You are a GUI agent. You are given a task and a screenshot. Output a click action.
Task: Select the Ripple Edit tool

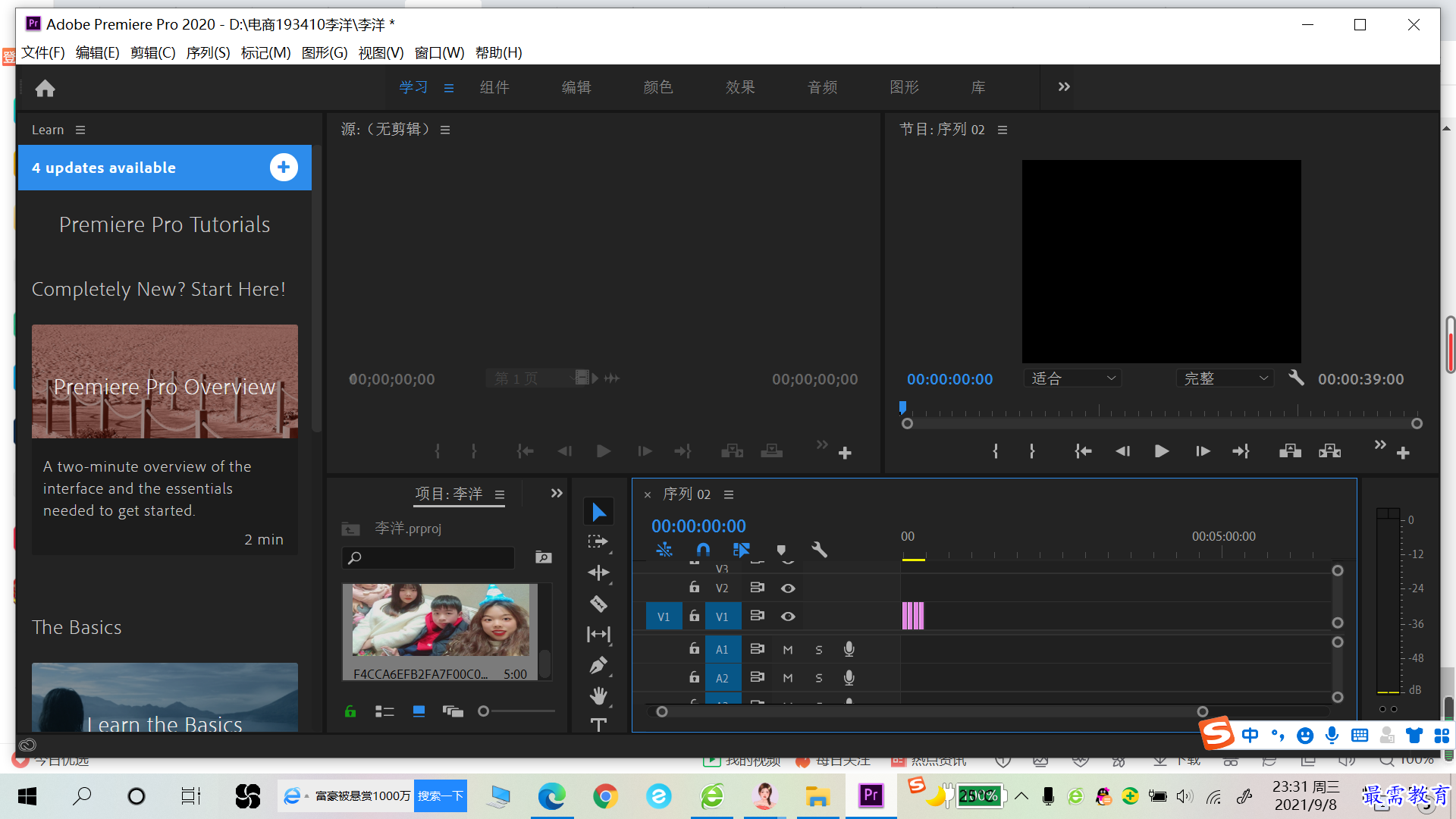point(598,573)
